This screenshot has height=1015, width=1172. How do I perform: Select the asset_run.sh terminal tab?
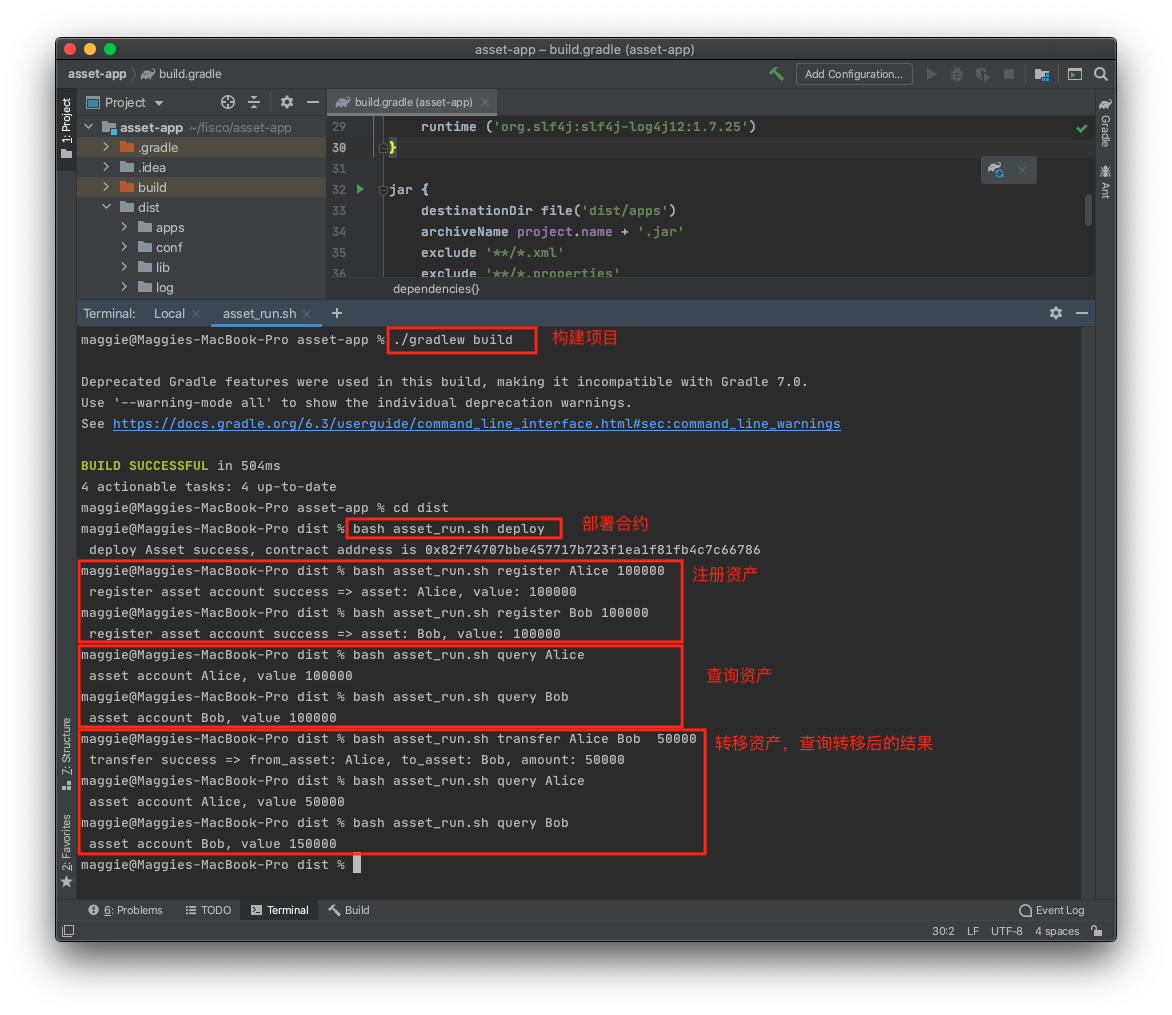pos(259,314)
